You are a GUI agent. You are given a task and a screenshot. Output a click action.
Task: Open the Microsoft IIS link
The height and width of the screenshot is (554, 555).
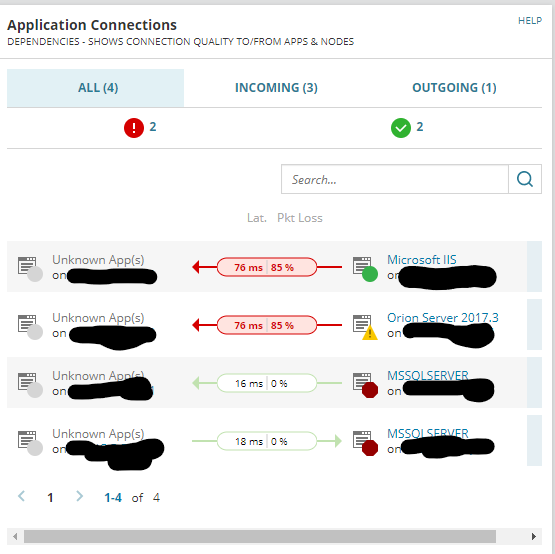tap(422, 260)
